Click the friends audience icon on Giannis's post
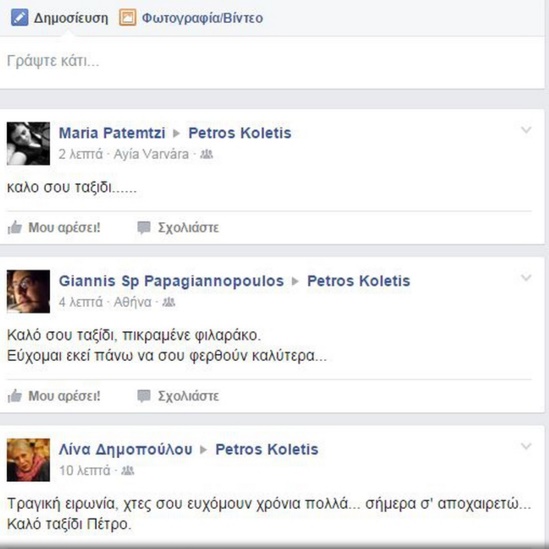549x549 pixels. pos(168,302)
